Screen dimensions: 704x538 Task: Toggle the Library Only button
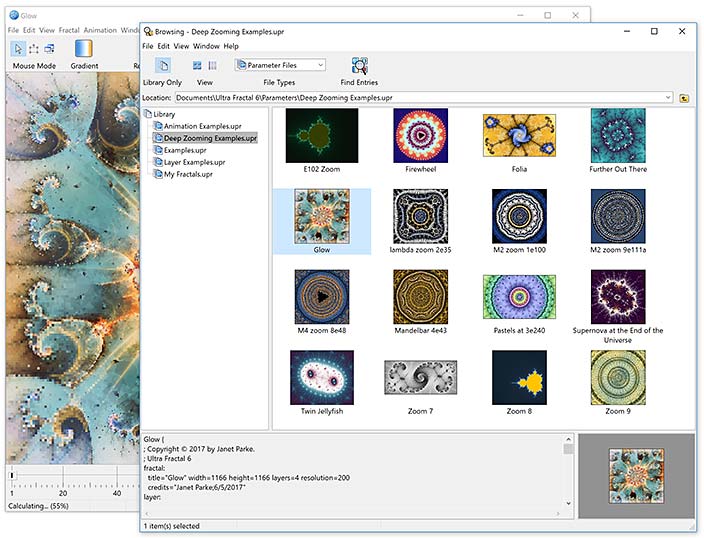(163, 66)
